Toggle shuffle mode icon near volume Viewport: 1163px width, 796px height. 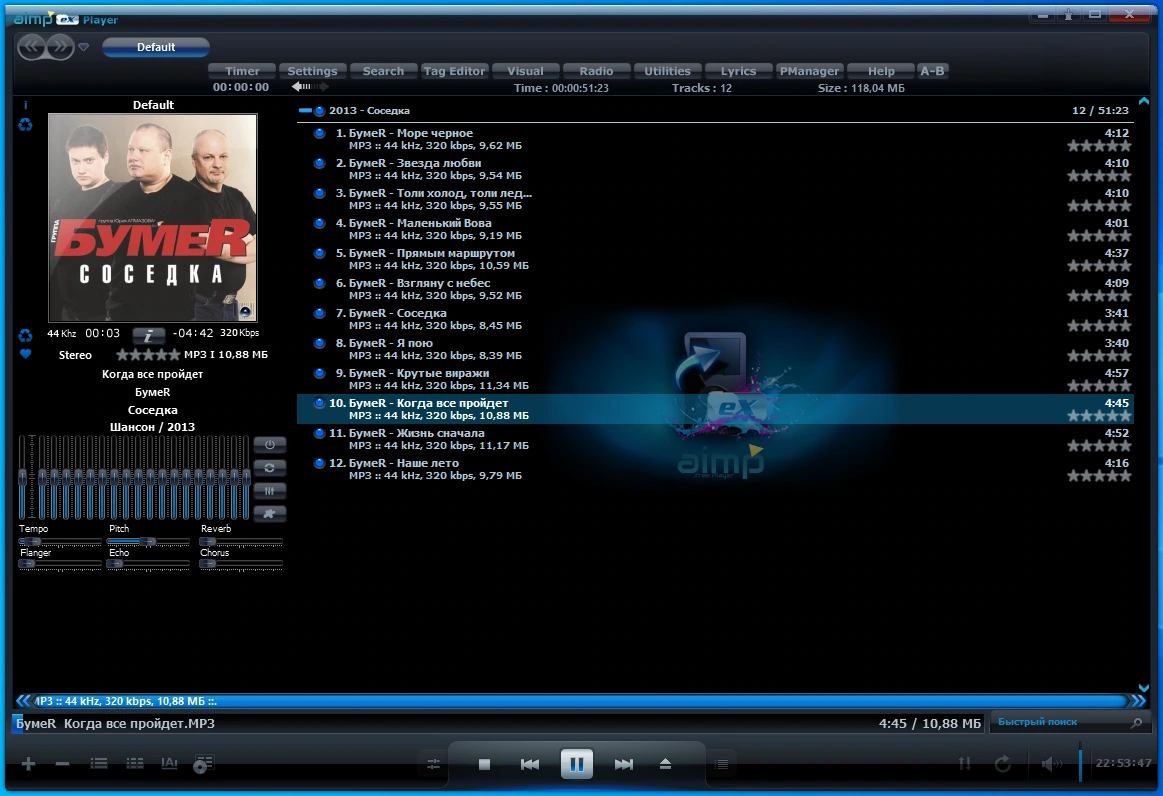(965, 763)
